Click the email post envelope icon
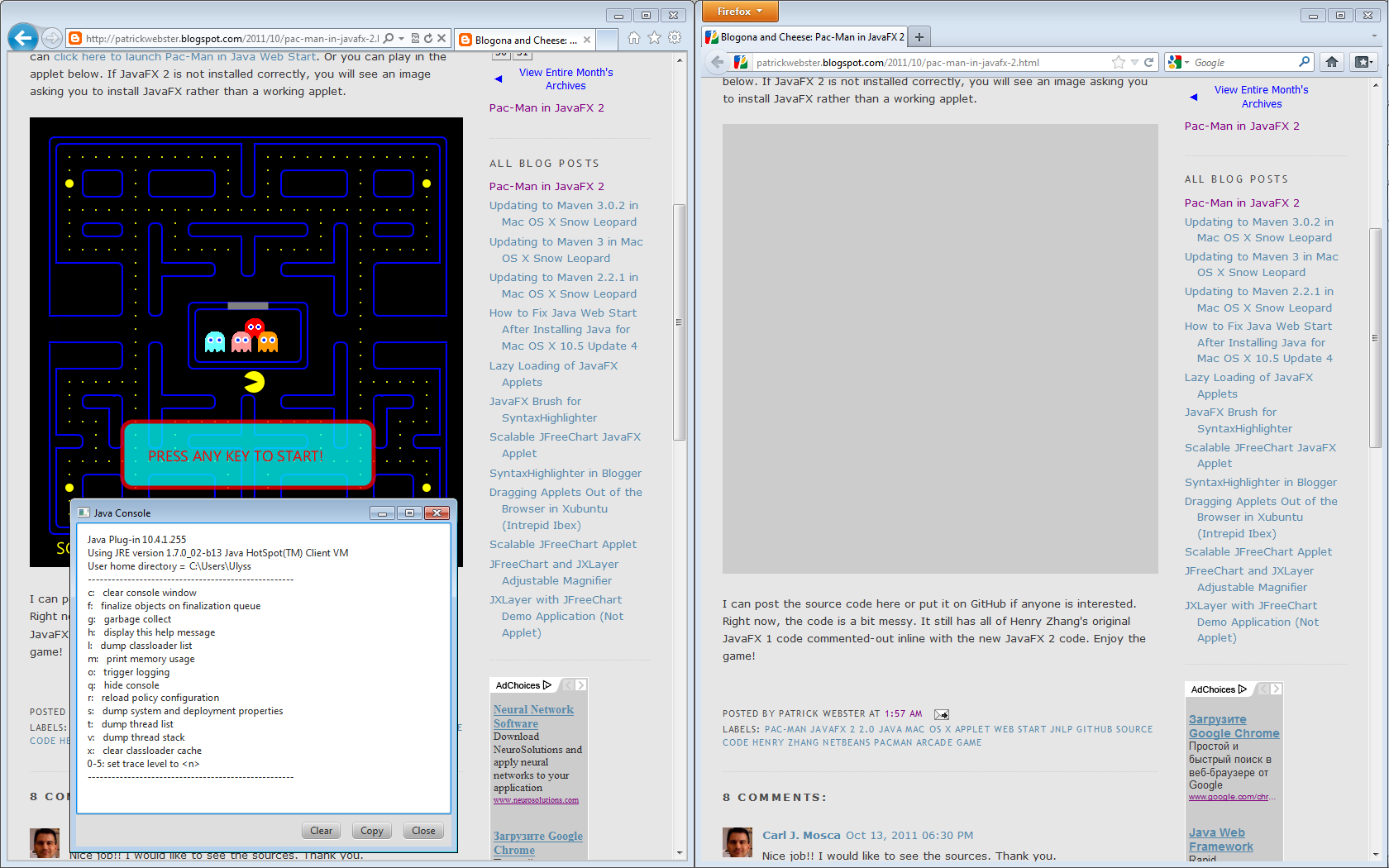The height and width of the screenshot is (868, 1389). [941, 714]
